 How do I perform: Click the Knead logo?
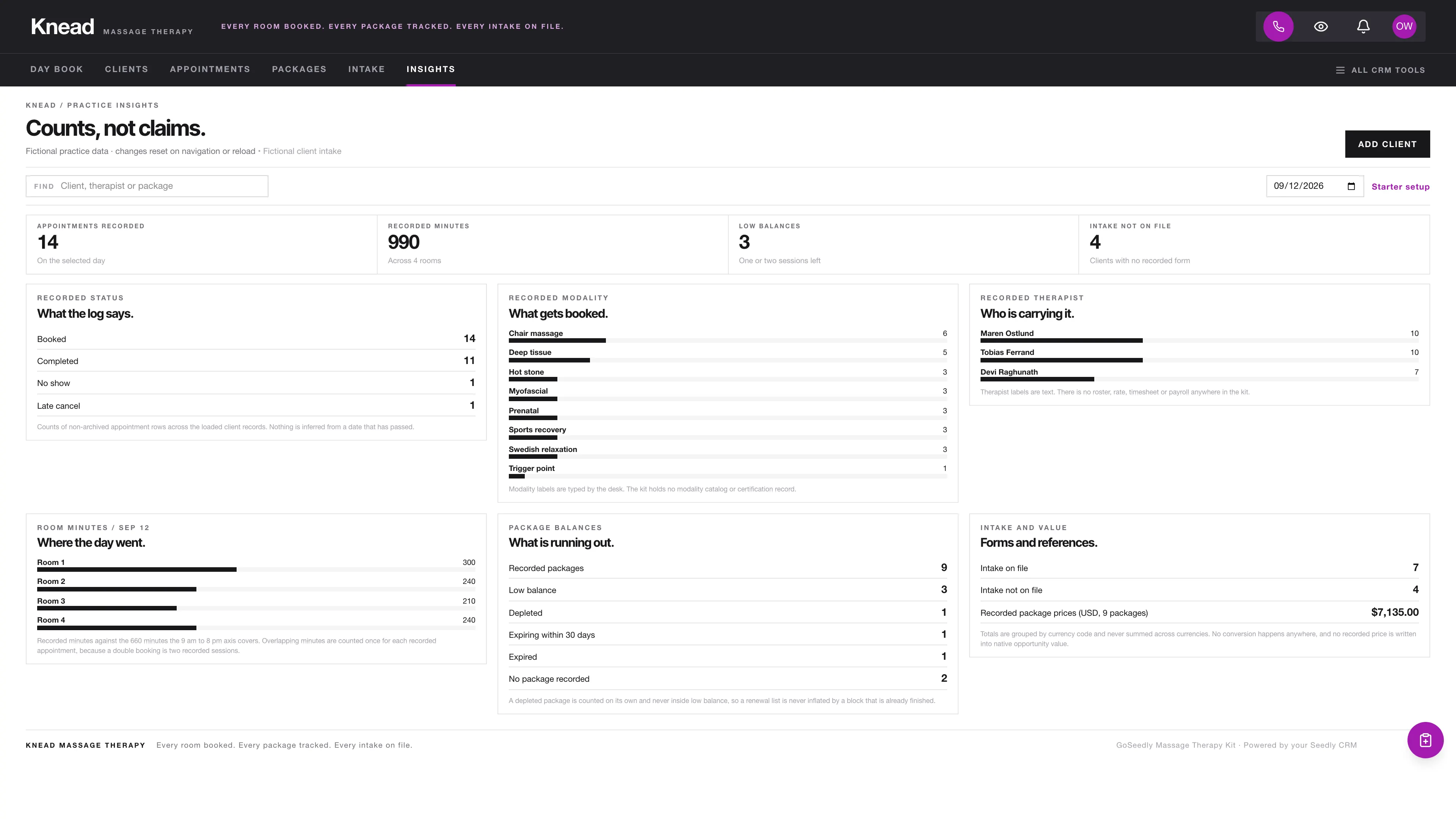[62, 27]
